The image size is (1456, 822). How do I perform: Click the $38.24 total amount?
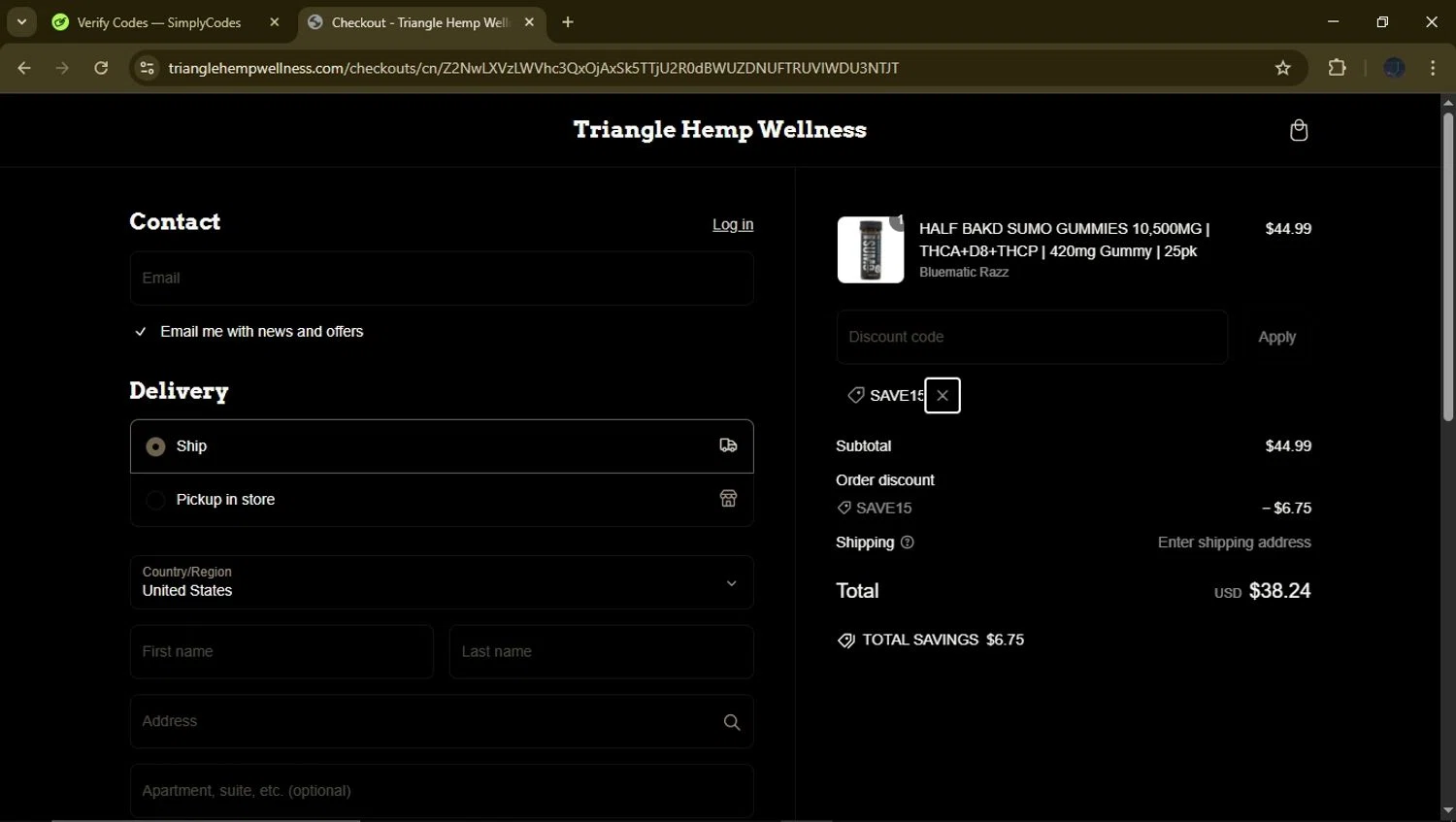pos(1279,591)
